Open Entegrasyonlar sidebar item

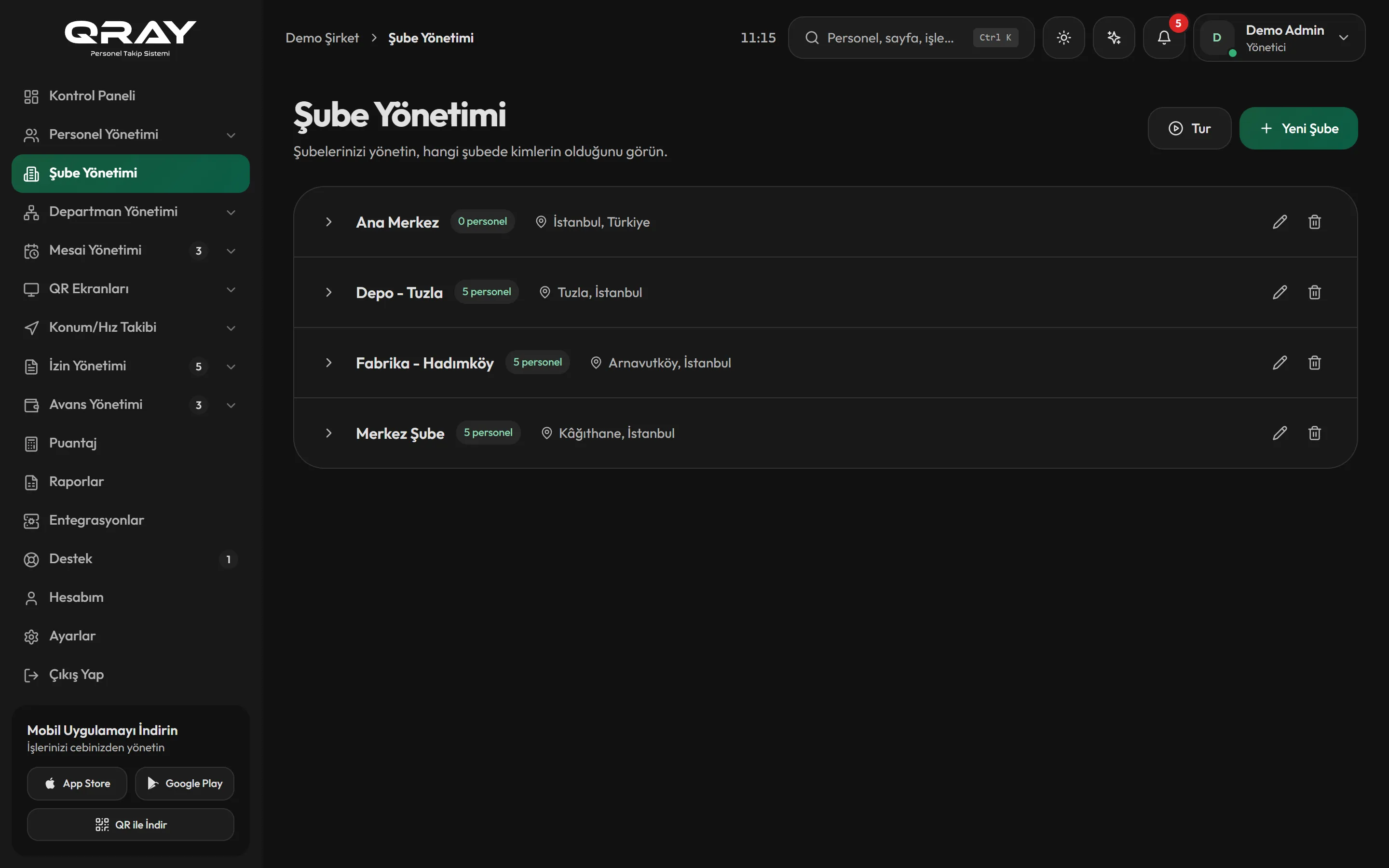click(x=130, y=520)
